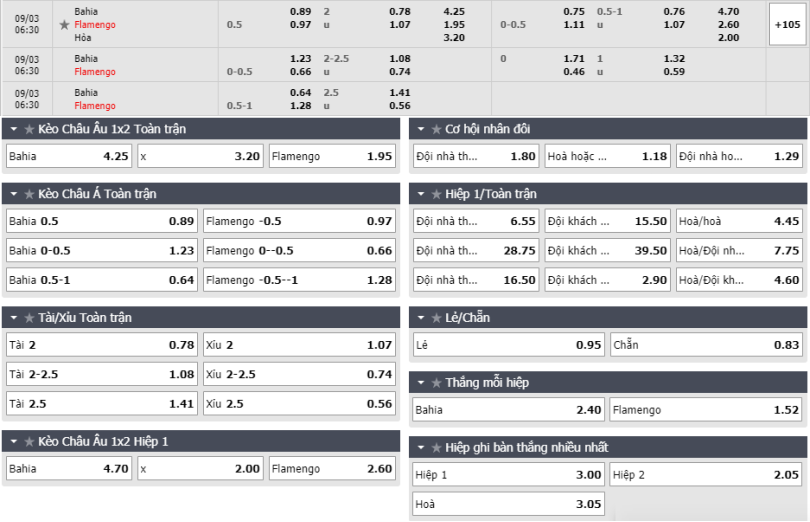
Task: Star the Lẻ/Chẵn section
Action: point(436,318)
